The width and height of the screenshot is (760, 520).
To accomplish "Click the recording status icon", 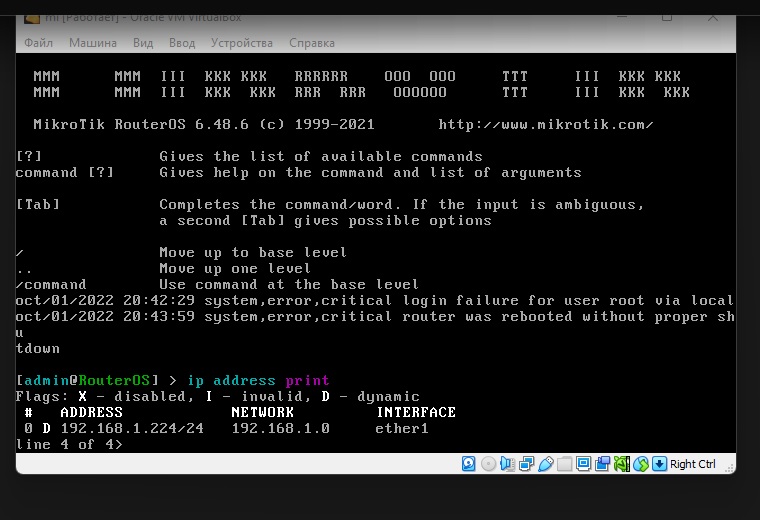I will coord(602,464).
